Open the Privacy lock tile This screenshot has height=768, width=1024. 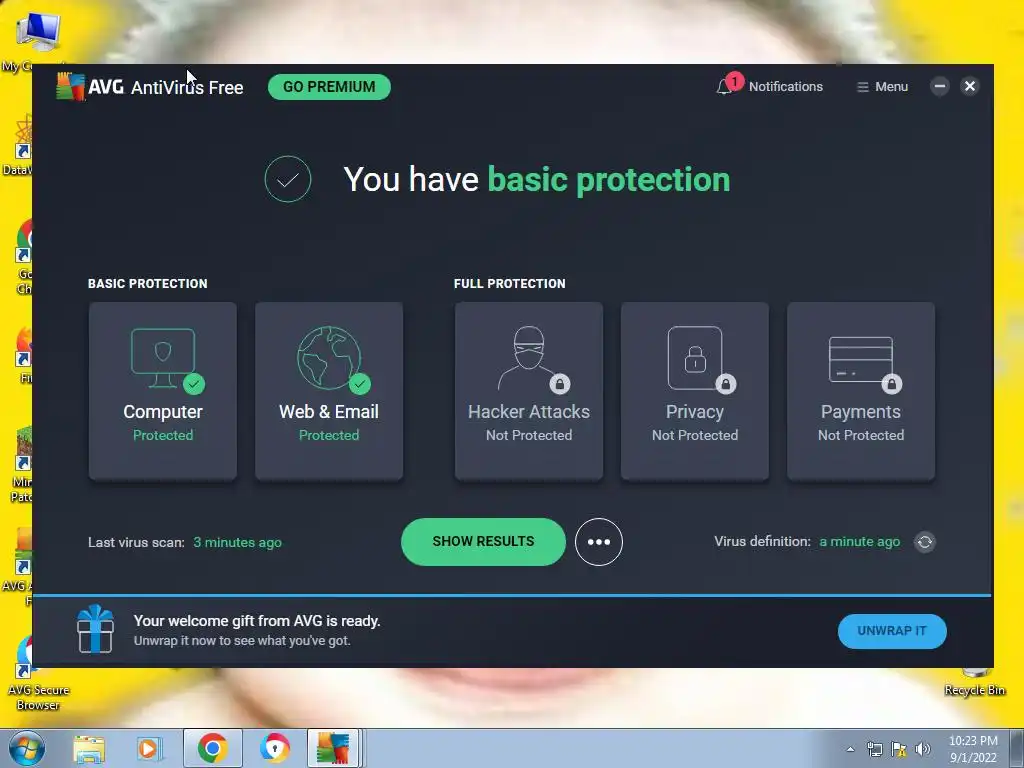[695, 391]
